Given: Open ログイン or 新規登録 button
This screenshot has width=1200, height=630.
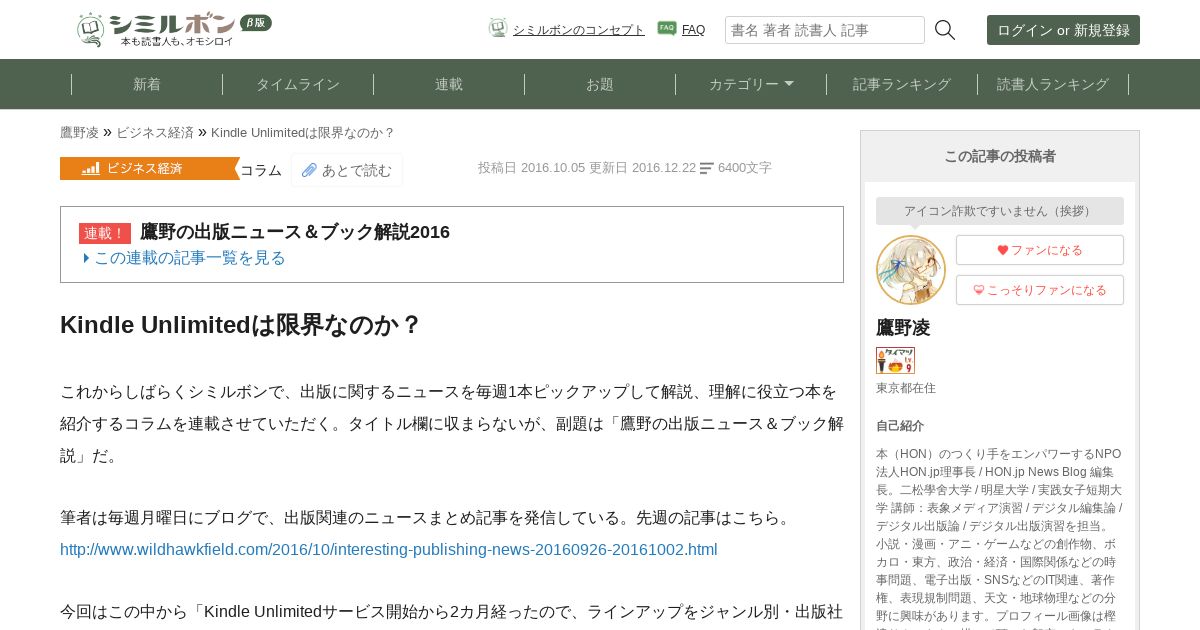Looking at the screenshot, I should pyautogui.click(x=1063, y=30).
